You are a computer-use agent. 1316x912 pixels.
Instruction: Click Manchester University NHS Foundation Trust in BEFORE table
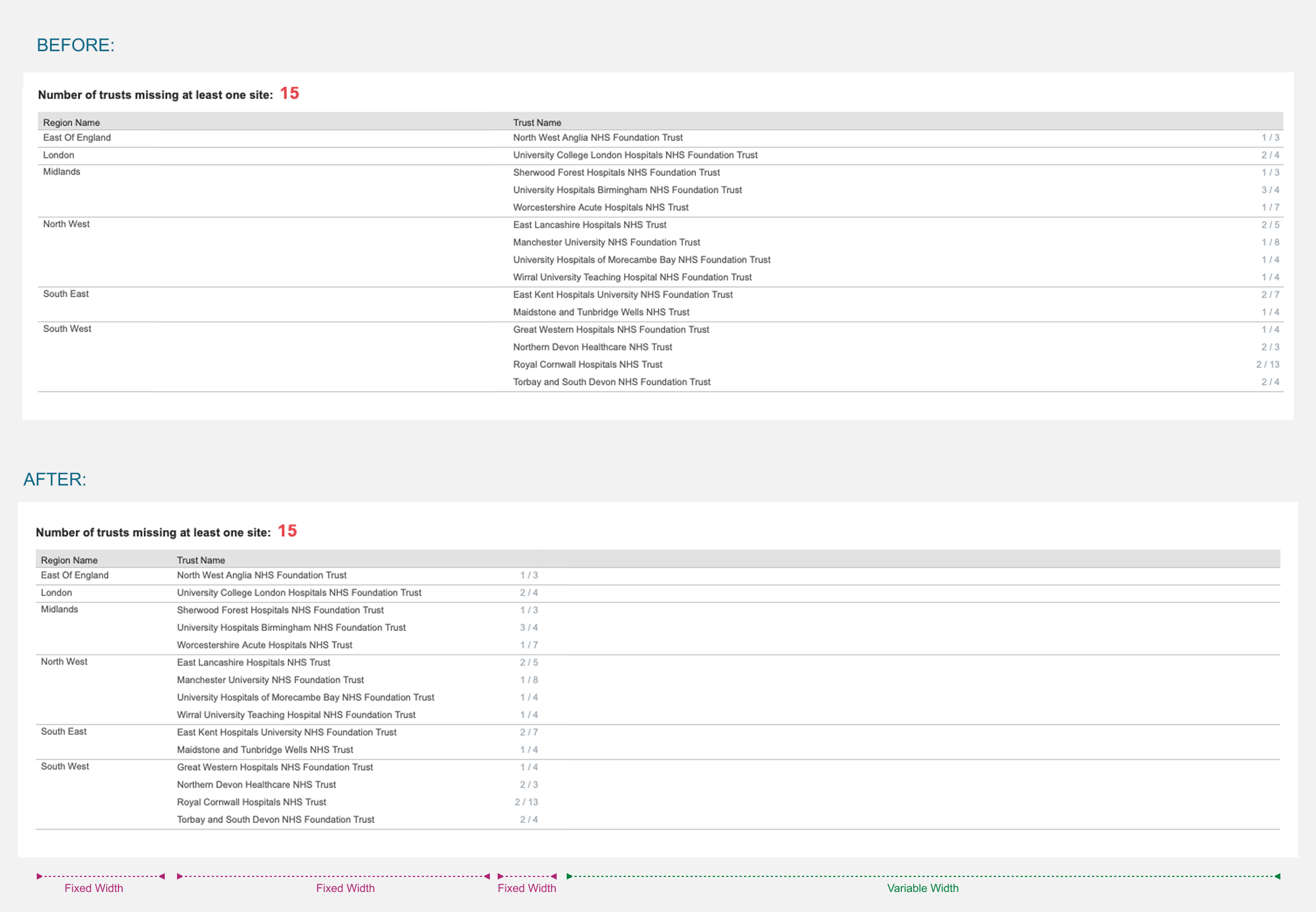606,242
